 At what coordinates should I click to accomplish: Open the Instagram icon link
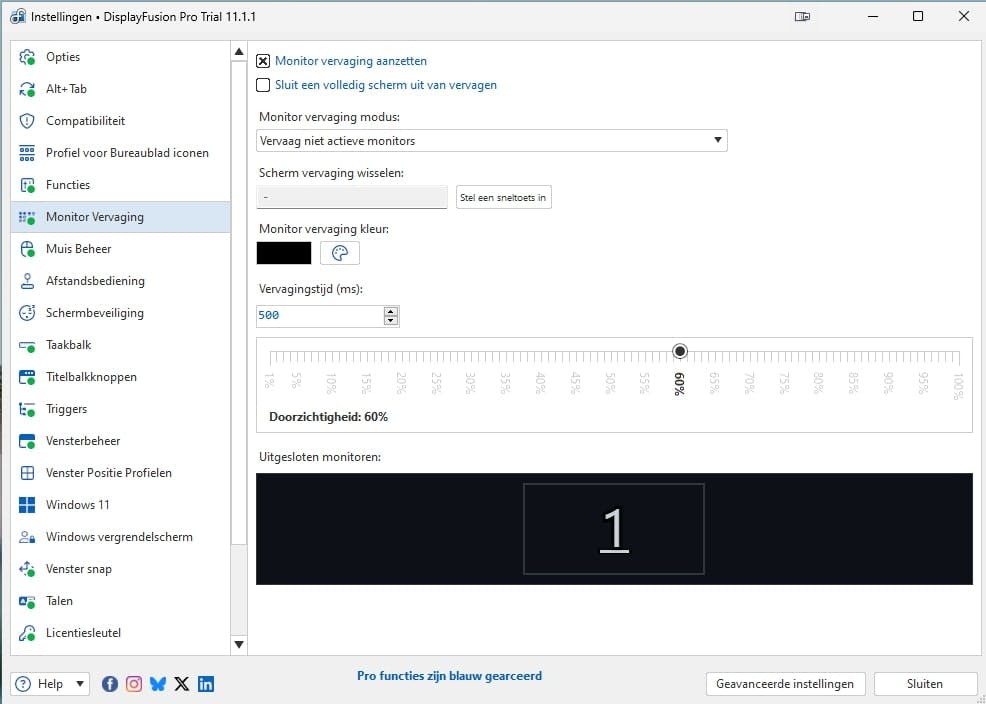coord(134,684)
